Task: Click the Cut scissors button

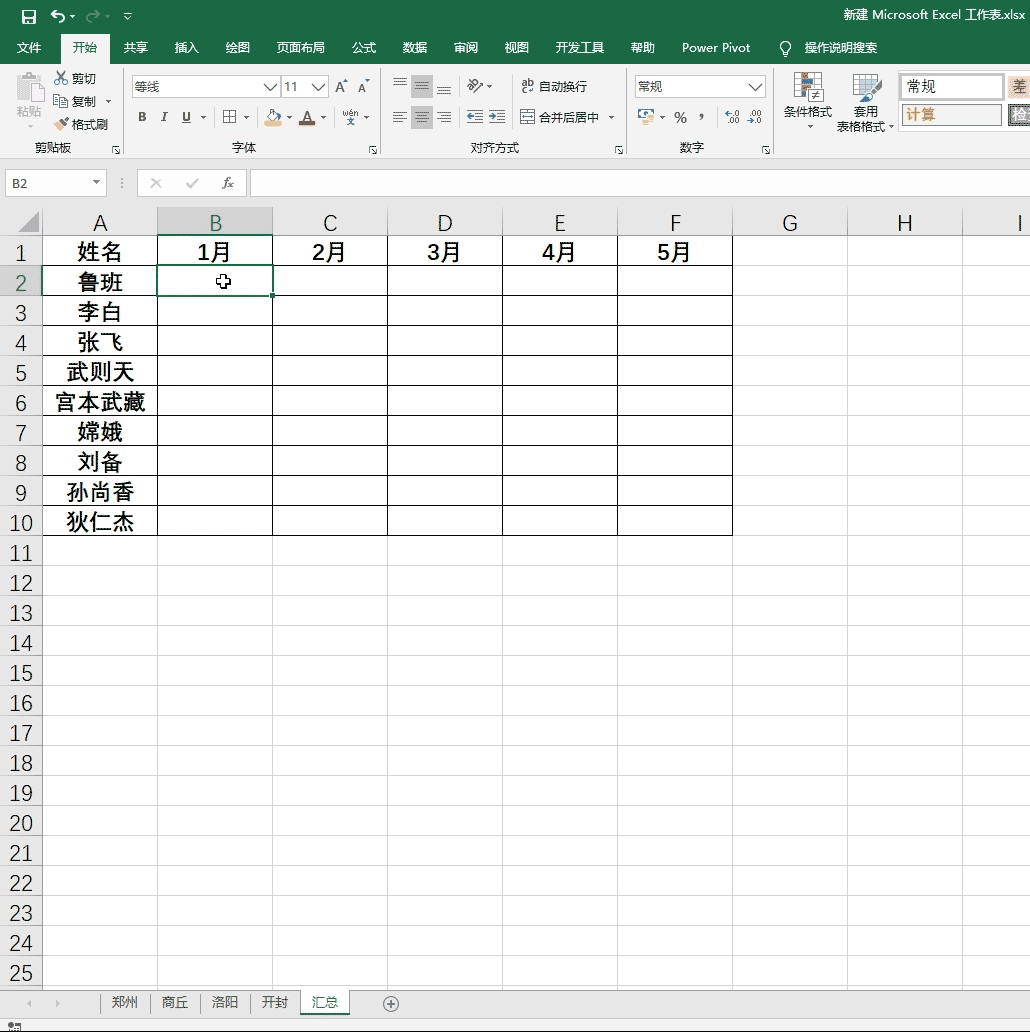Action: click(x=75, y=78)
